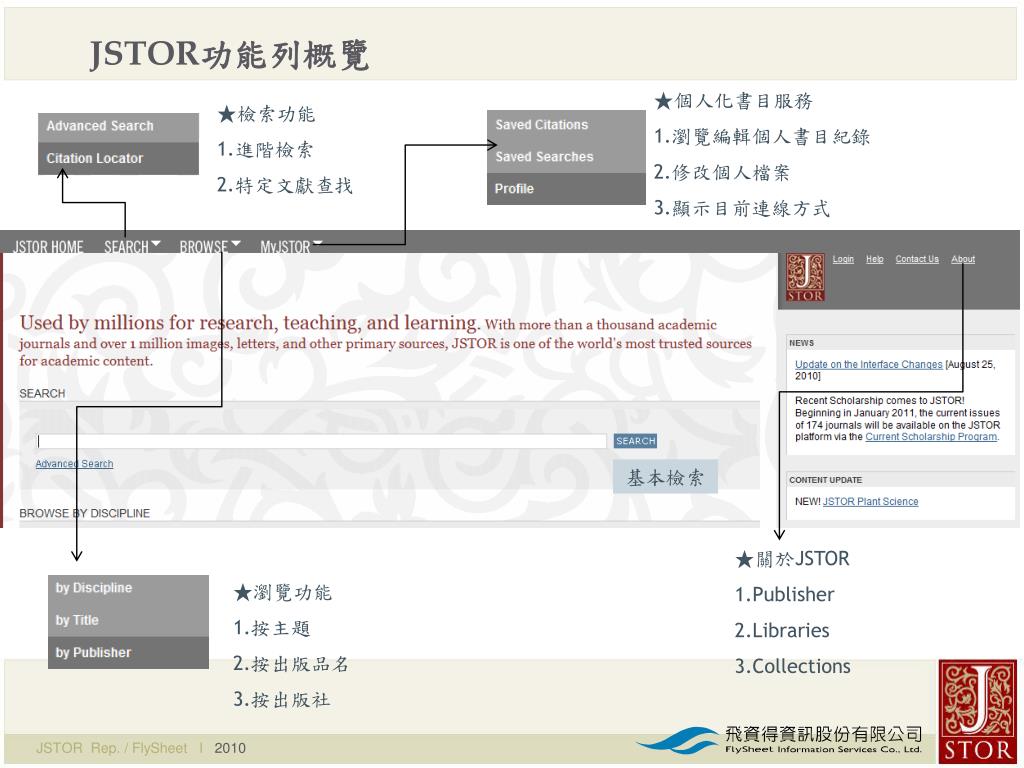Click the 1.按主題 list item
Image resolution: width=1024 pixels, height=768 pixels.
pos(272,628)
